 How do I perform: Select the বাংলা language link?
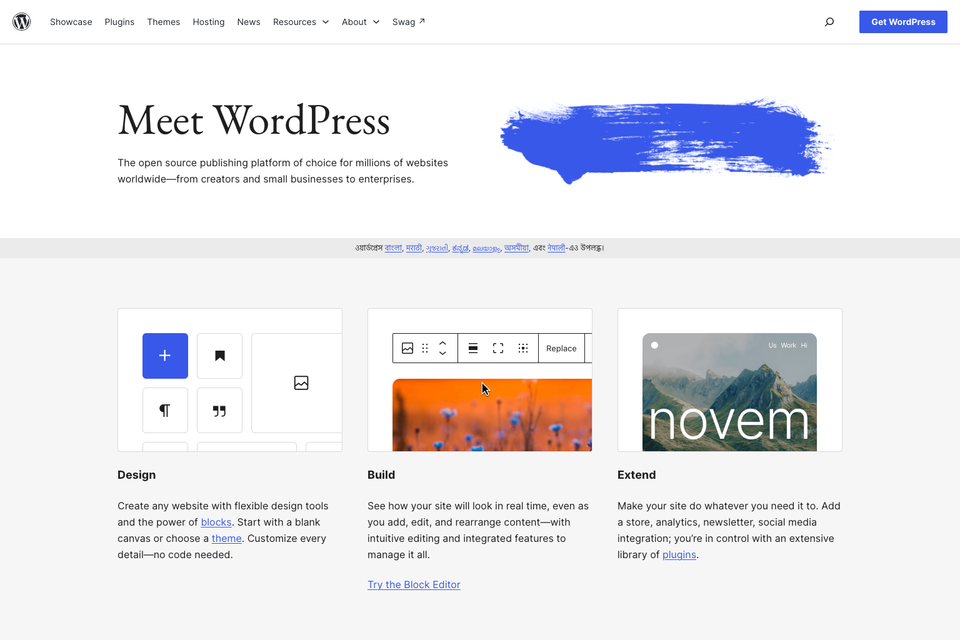pyautogui.click(x=393, y=247)
